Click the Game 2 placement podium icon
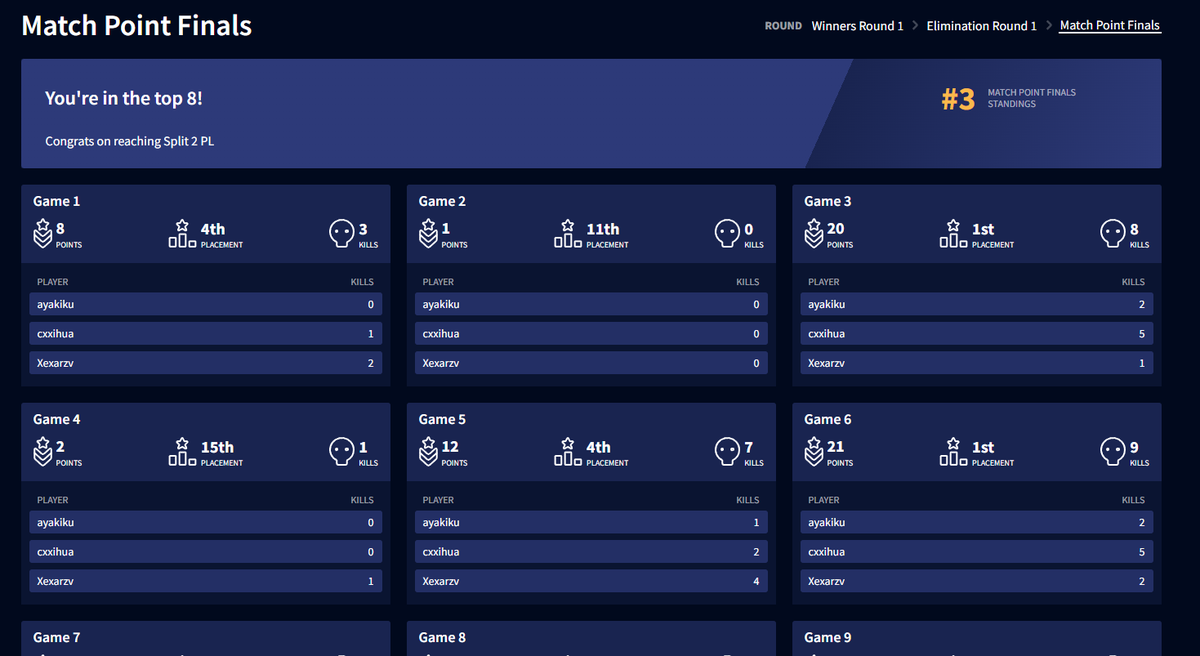Image resolution: width=1200 pixels, height=656 pixels. 568,234
